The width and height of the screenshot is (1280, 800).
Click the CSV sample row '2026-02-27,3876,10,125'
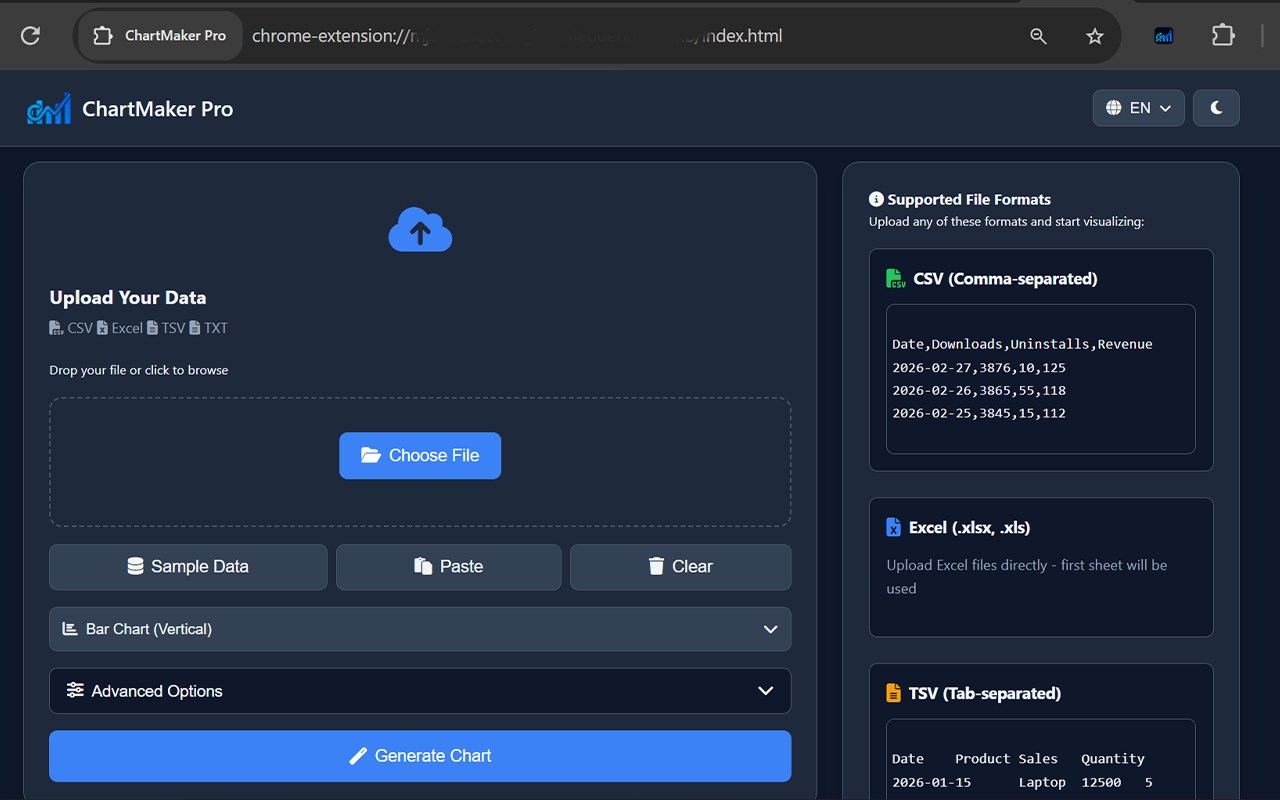click(979, 367)
